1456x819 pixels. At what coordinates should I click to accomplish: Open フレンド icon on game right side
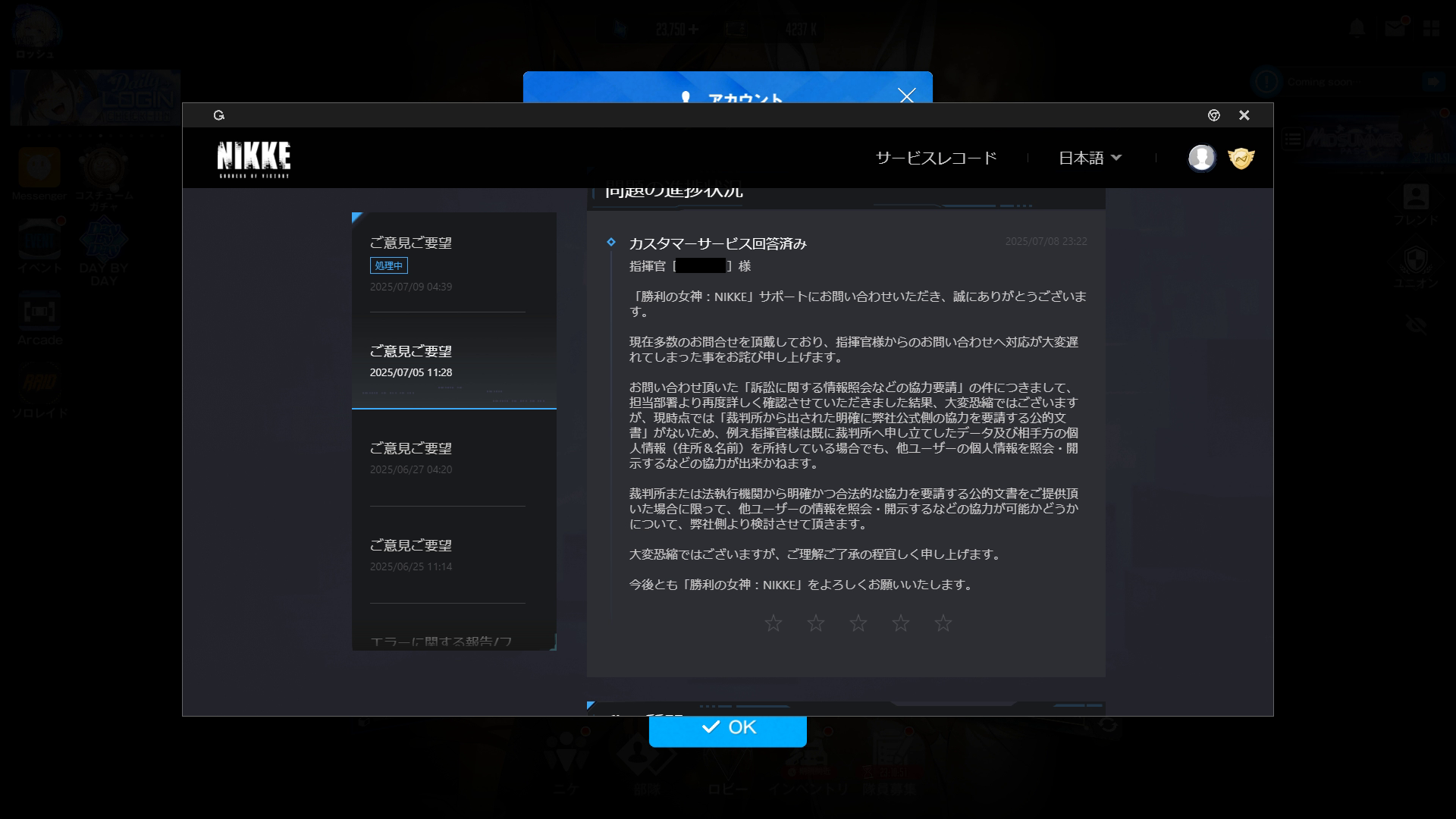(1416, 205)
